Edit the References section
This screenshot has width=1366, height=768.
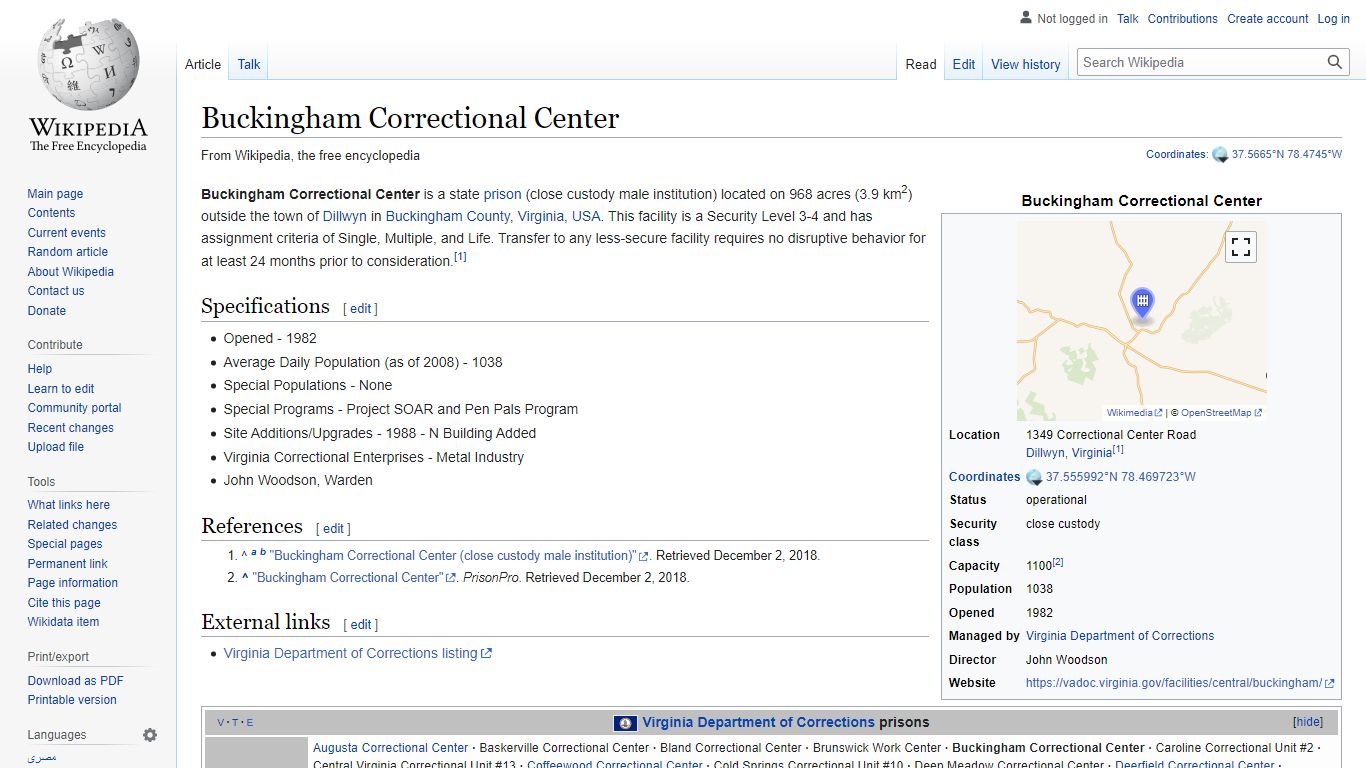[x=334, y=529]
